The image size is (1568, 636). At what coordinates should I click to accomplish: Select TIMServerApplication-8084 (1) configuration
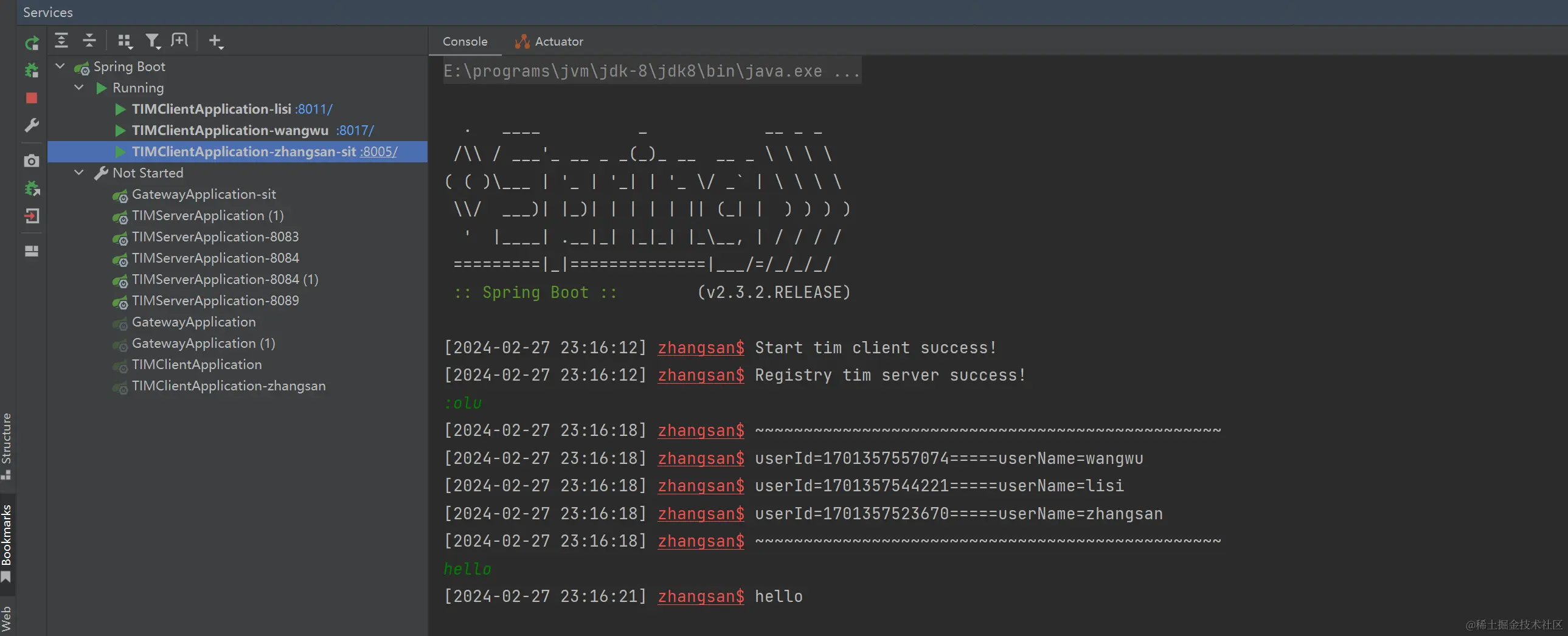pyautogui.click(x=225, y=279)
